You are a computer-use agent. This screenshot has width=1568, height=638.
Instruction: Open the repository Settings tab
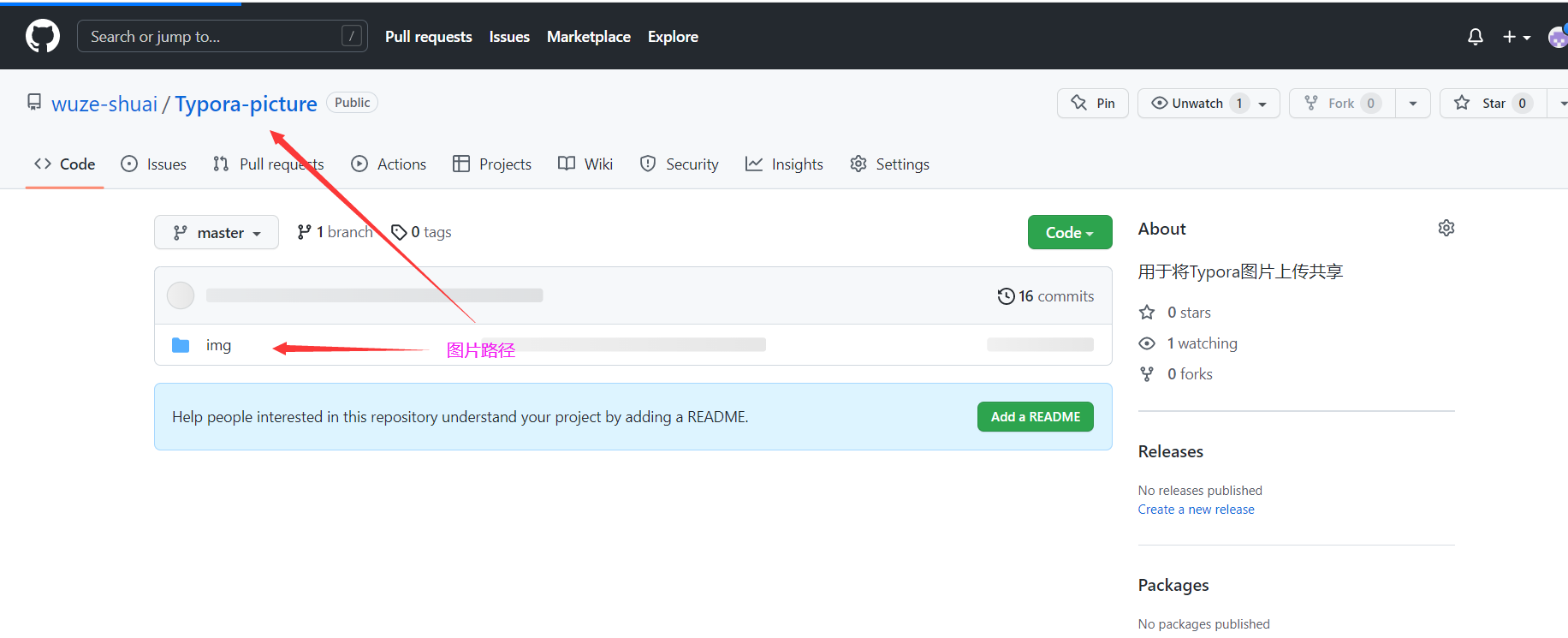pos(889,164)
